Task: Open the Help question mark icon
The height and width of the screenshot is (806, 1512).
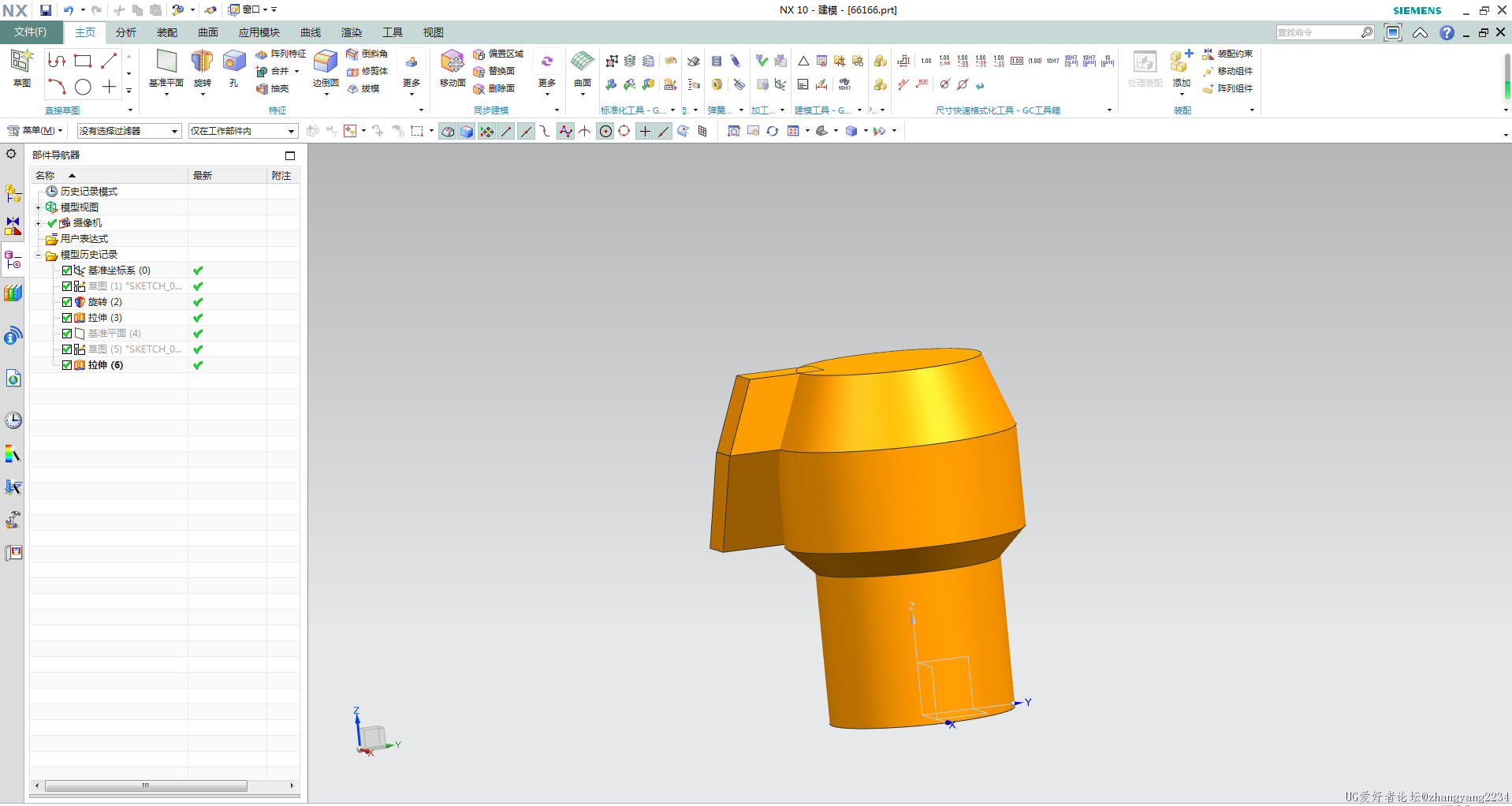Action: tap(1447, 32)
